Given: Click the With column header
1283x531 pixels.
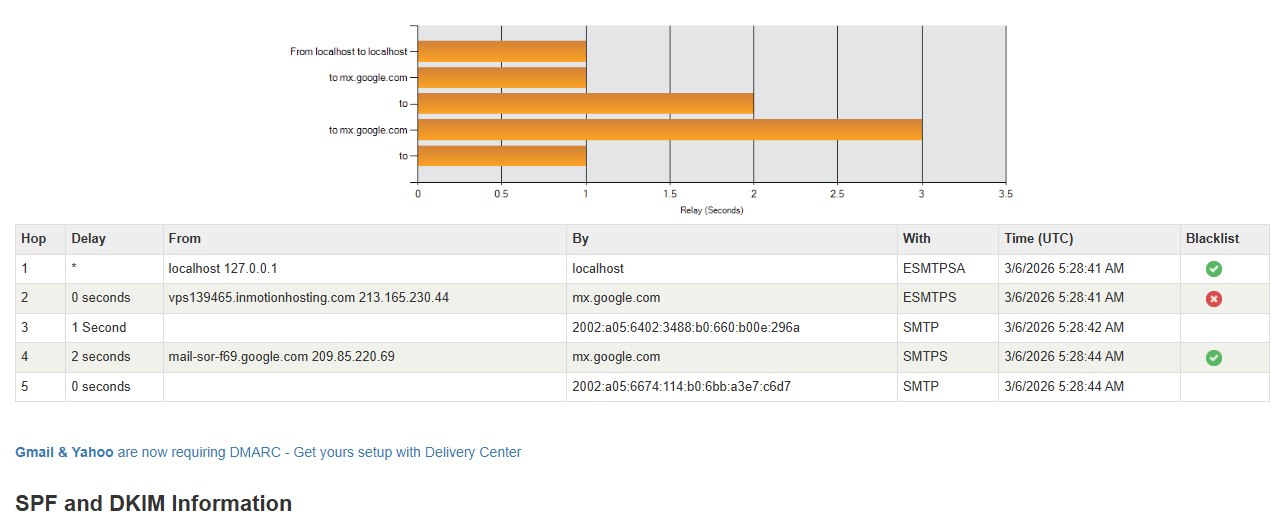Looking at the screenshot, I should [916, 239].
